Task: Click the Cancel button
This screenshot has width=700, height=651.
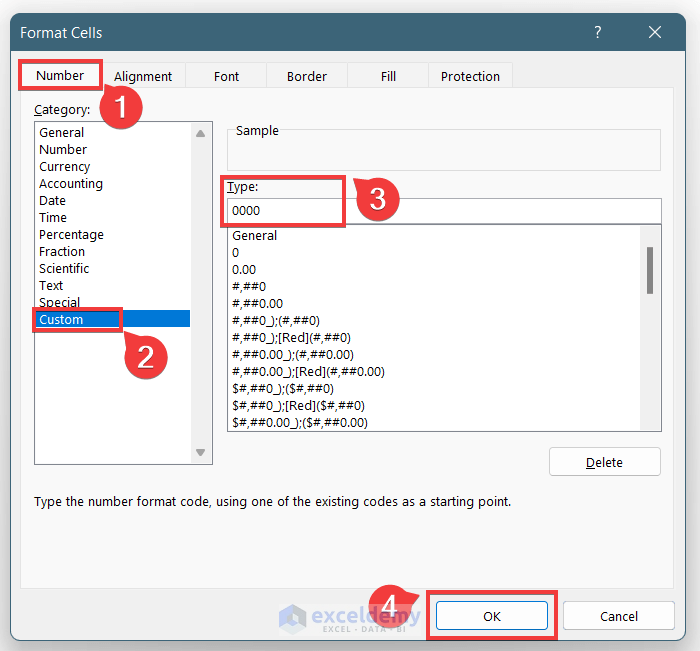Action: tap(619, 616)
